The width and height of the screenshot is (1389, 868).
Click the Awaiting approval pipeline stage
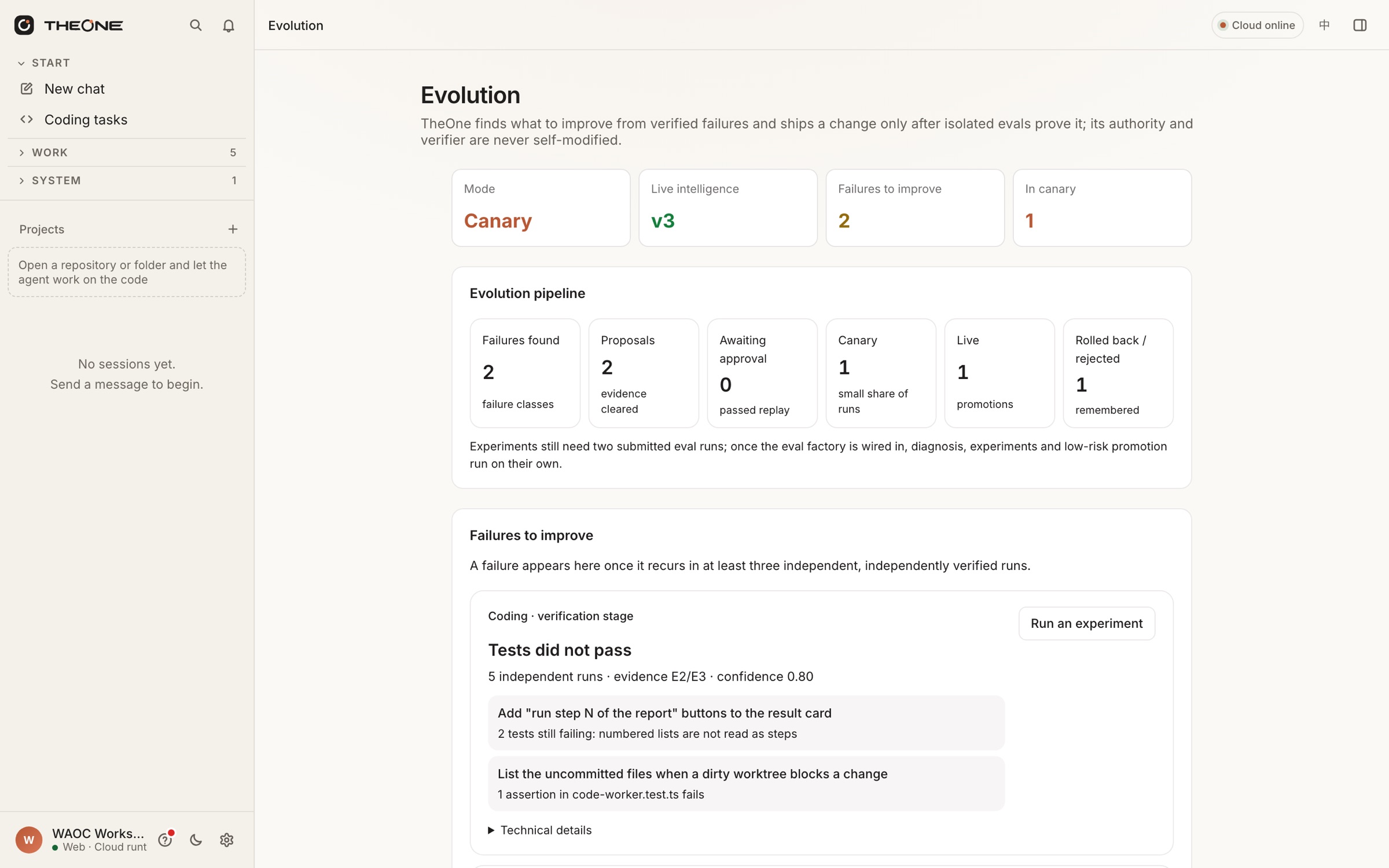[762, 373]
